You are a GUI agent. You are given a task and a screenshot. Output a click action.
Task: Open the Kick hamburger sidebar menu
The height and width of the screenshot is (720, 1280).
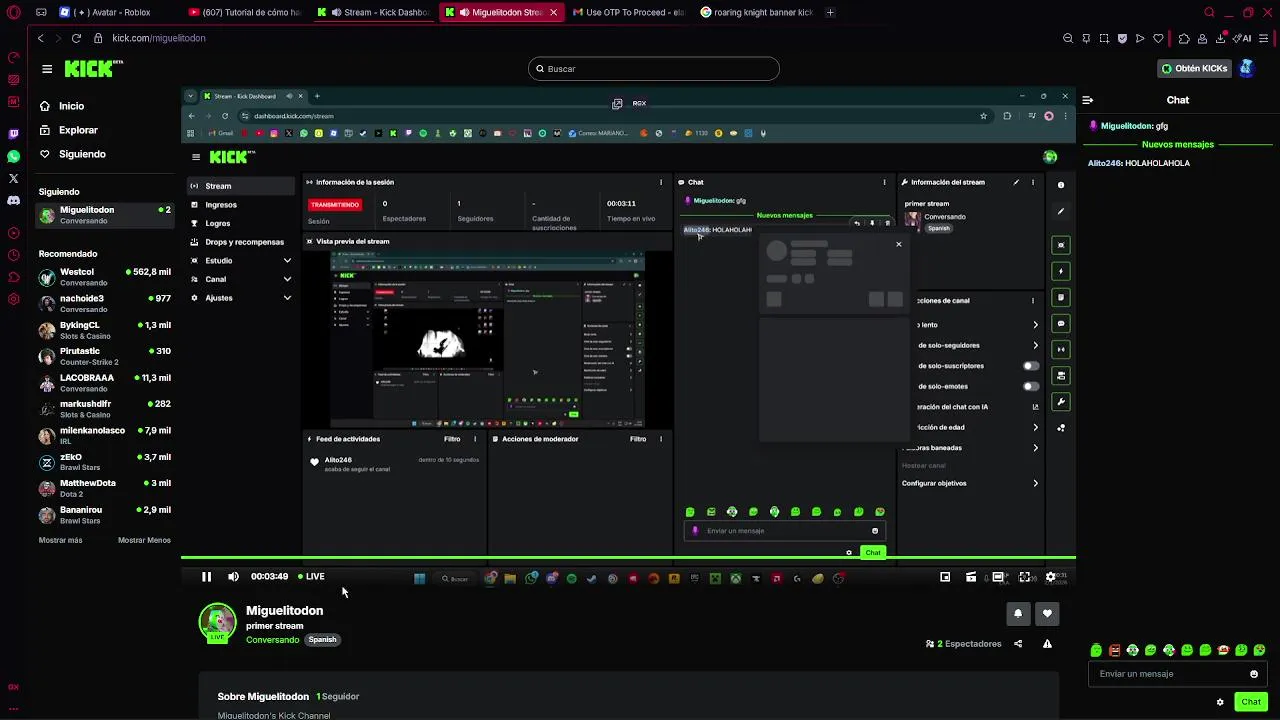(47, 69)
